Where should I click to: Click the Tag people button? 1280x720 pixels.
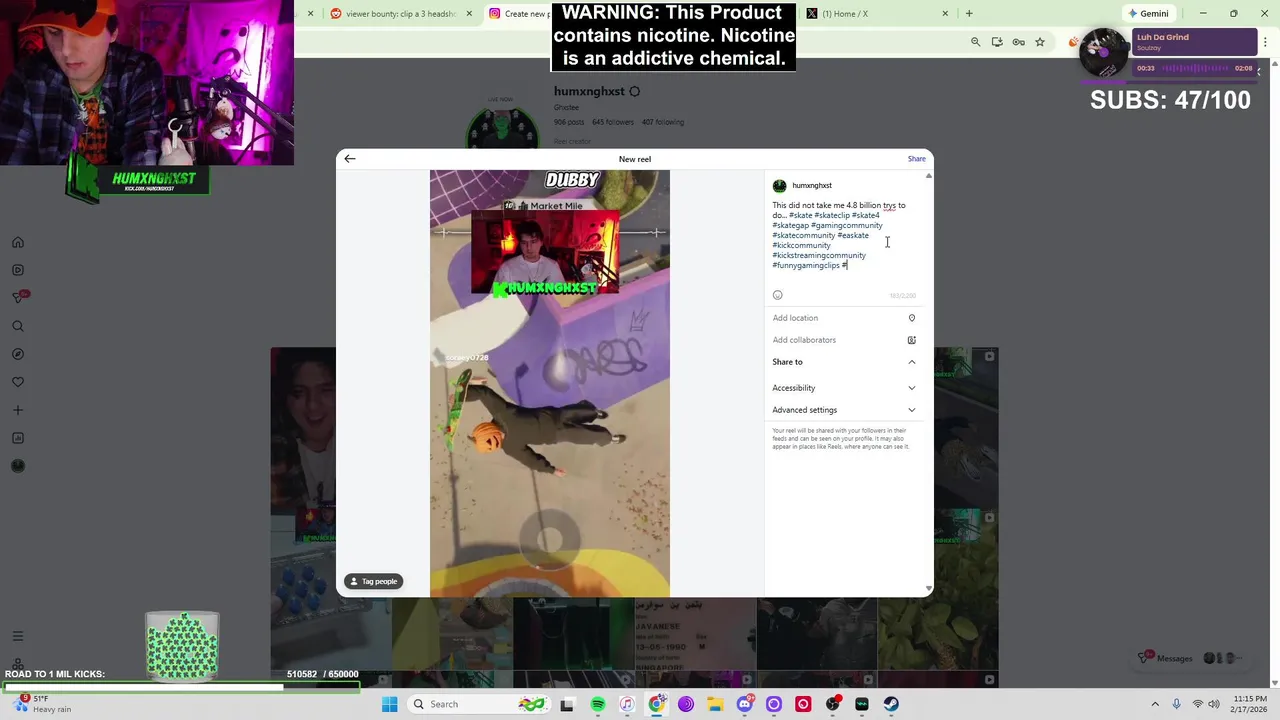[374, 581]
